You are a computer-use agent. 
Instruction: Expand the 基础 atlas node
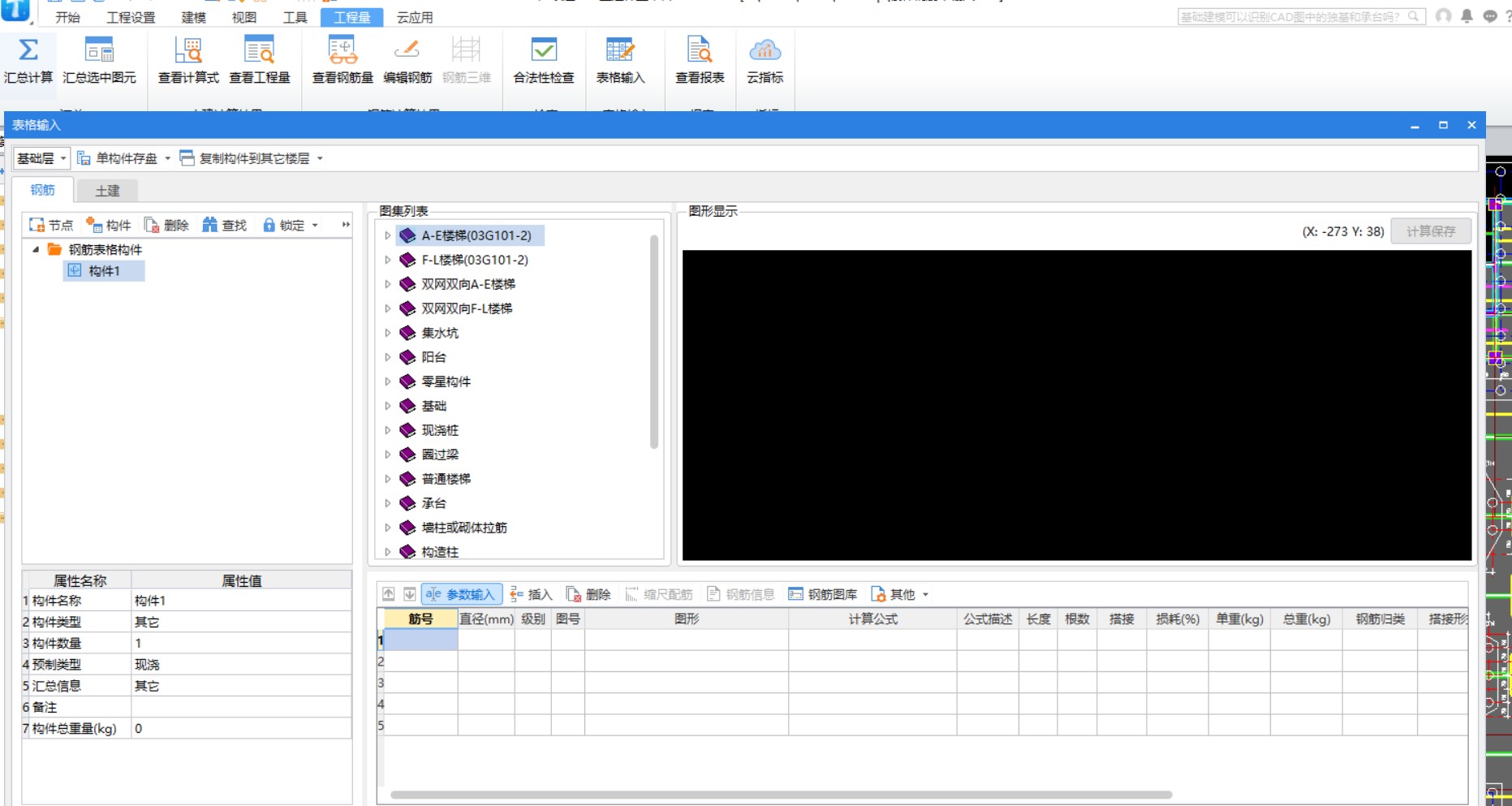coord(388,406)
